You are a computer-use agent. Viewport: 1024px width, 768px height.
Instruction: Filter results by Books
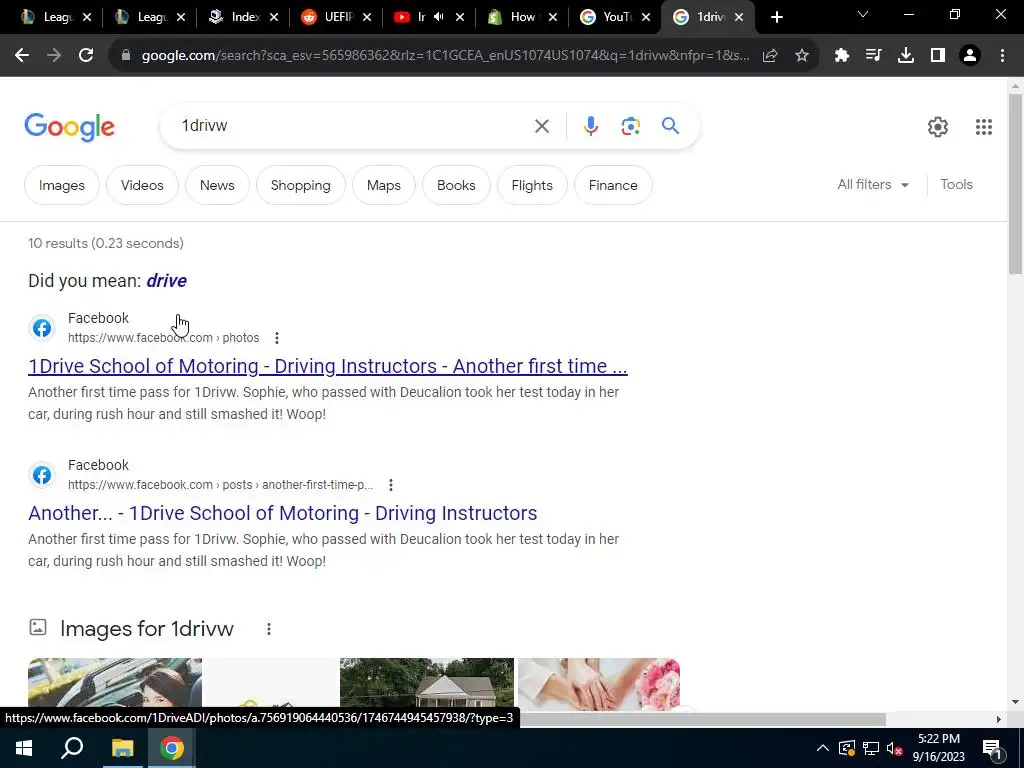click(456, 185)
